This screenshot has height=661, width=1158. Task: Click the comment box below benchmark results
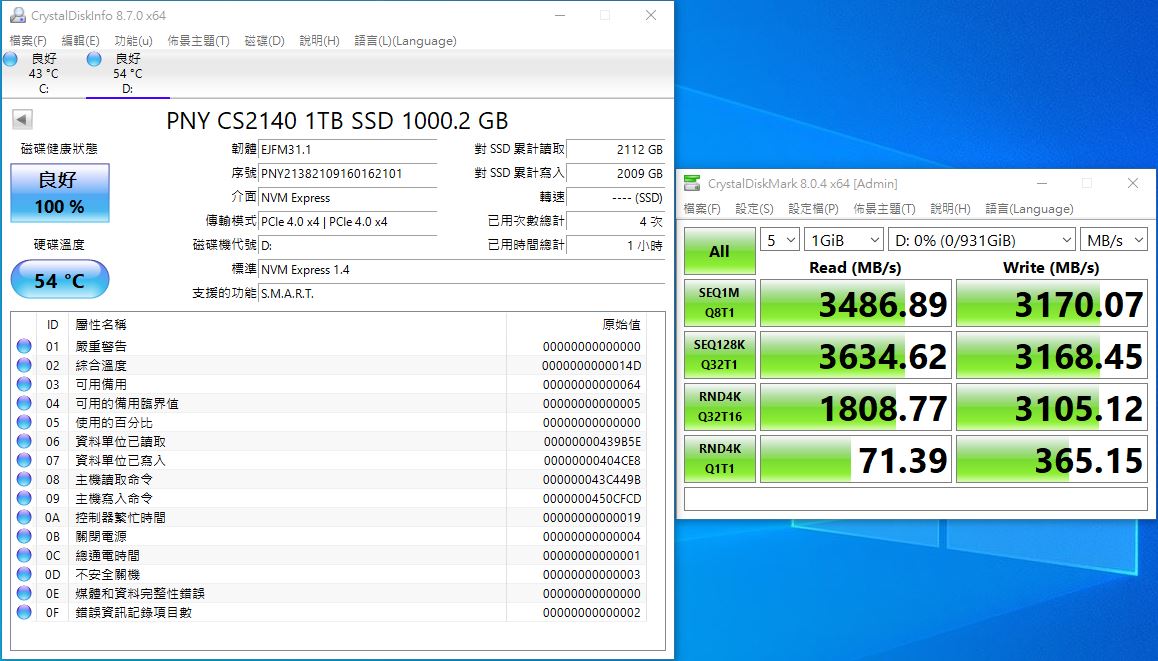(x=916, y=499)
